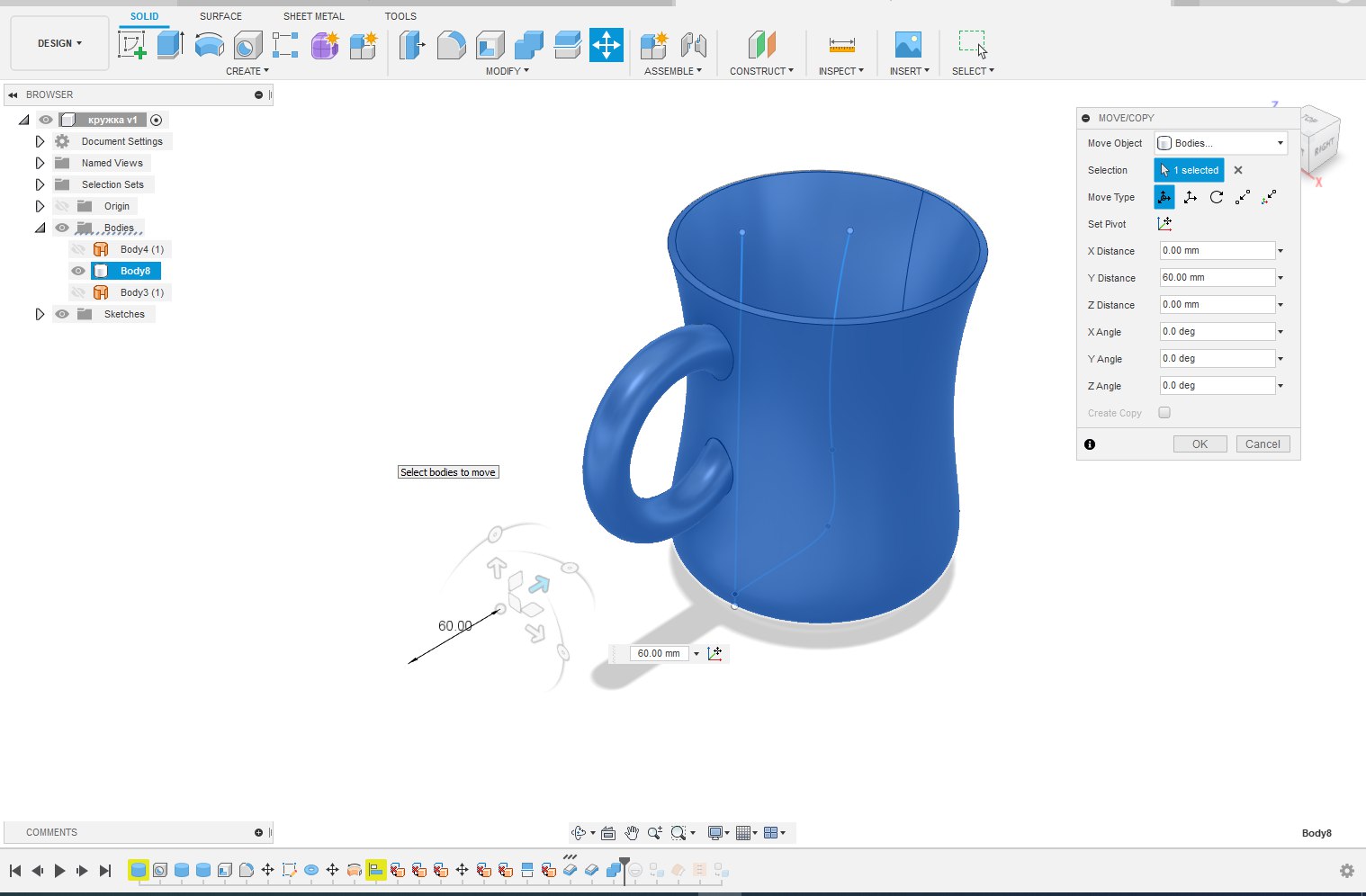Select the Create Form purple icon
The height and width of the screenshot is (896, 1366).
pos(325,44)
